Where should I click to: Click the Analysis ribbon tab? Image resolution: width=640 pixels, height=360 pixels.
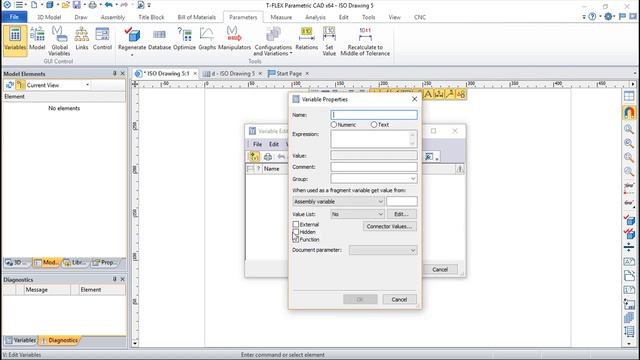(x=316, y=17)
